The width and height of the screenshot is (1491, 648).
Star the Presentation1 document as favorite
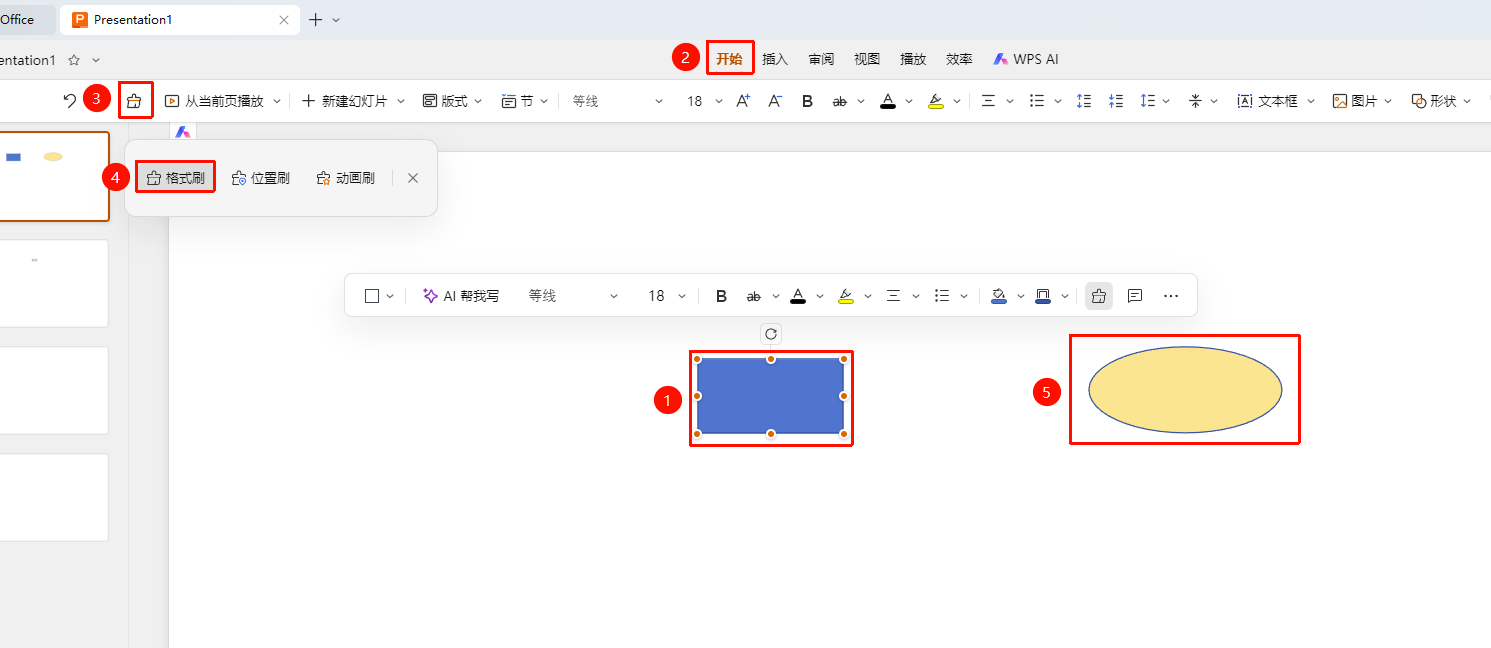[x=74, y=60]
